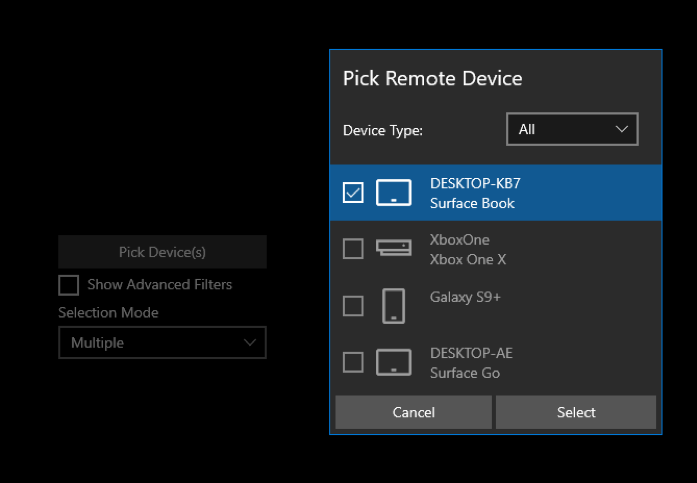The image size is (697, 483).
Task: Open the Device Type dropdown showing All
Action: point(572,129)
